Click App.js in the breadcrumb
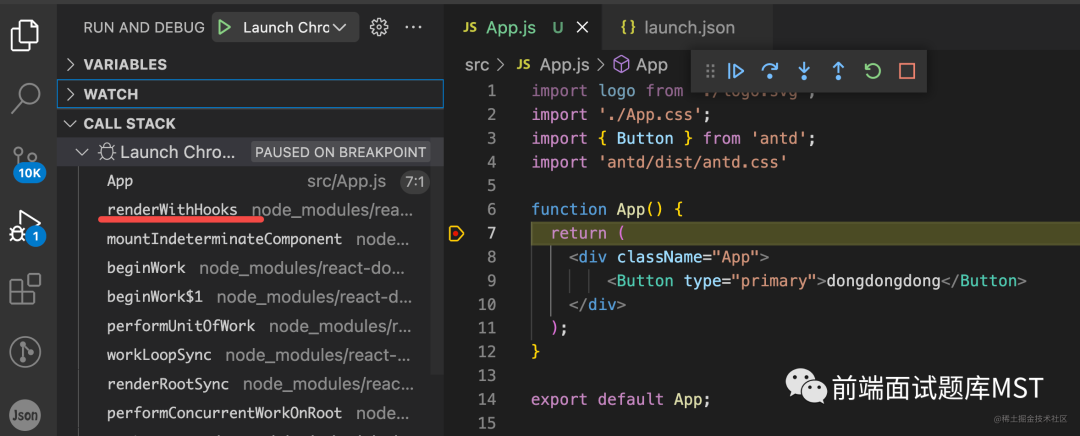Image resolution: width=1080 pixels, height=436 pixels. point(553,65)
